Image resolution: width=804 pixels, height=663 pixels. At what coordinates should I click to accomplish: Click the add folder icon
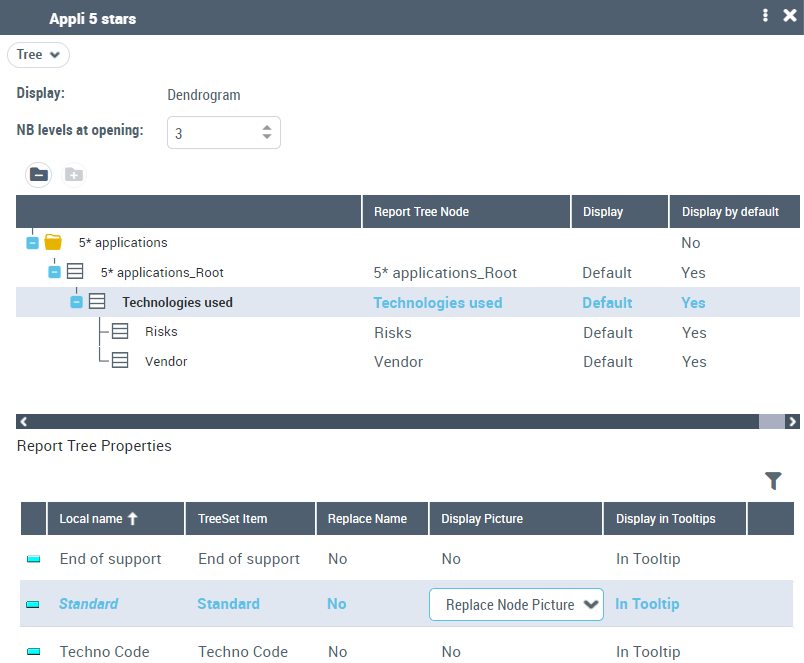[74, 174]
